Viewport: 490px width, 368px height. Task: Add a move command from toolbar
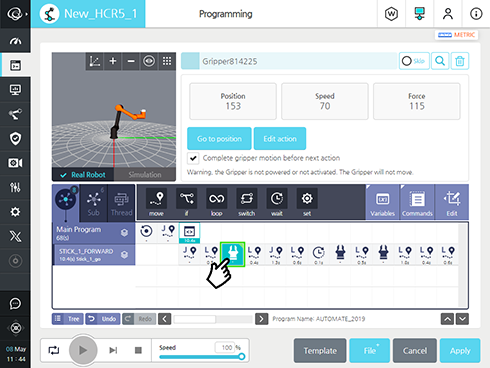coord(156,202)
